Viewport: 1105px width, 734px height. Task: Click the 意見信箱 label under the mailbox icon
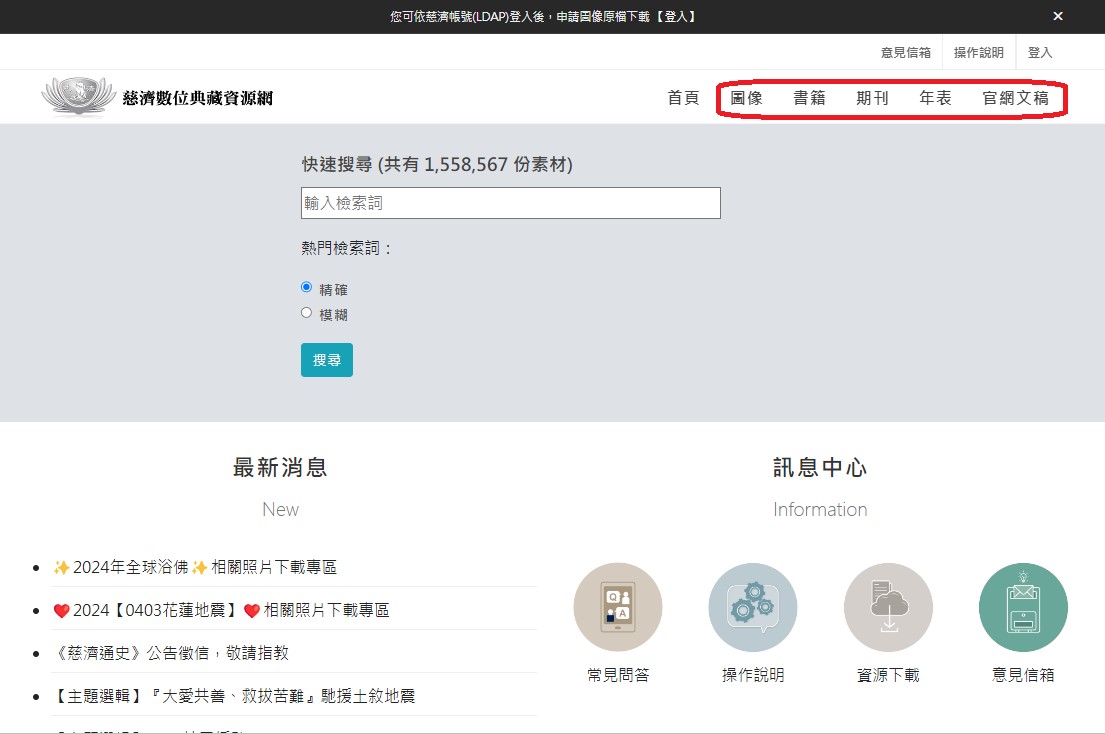[x=1023, y=675]
